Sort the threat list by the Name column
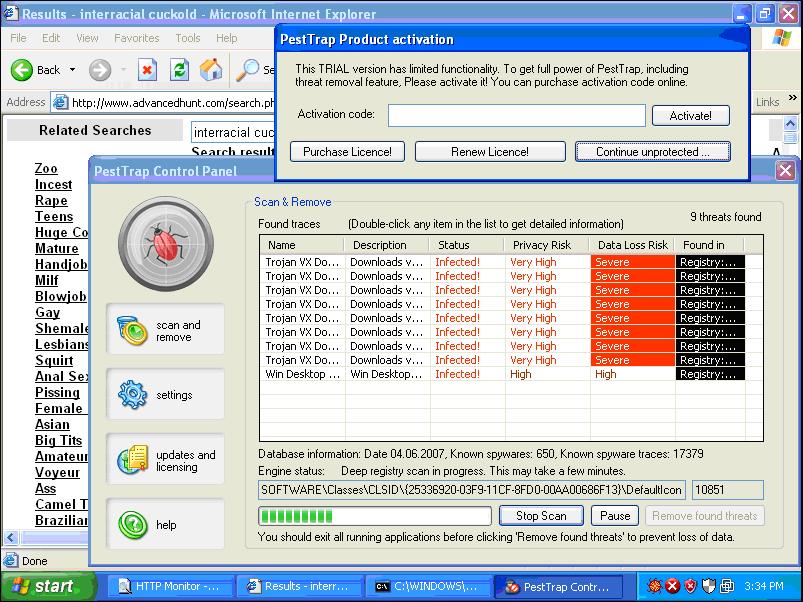 coord(302,245)
